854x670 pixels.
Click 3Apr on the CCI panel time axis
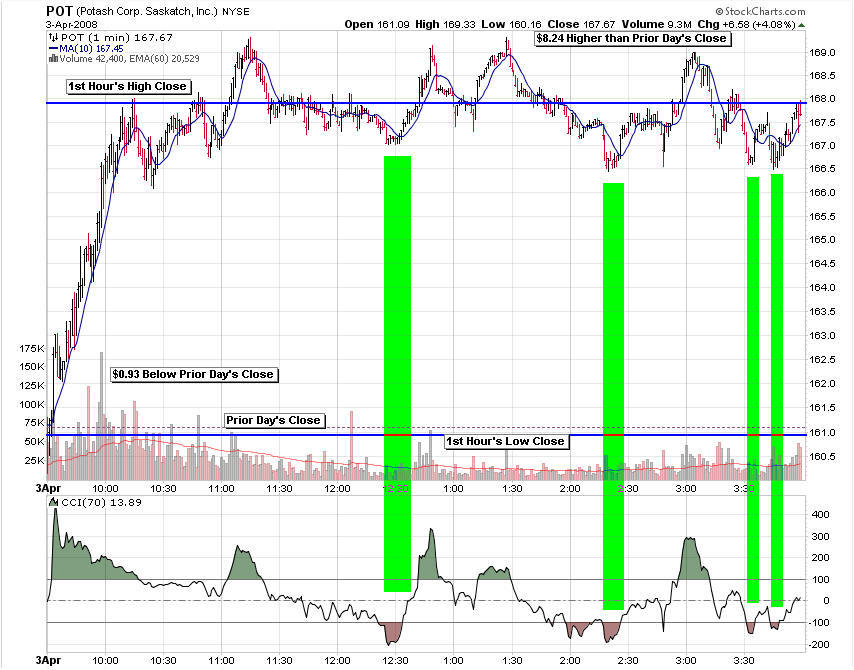coord(48,661)
